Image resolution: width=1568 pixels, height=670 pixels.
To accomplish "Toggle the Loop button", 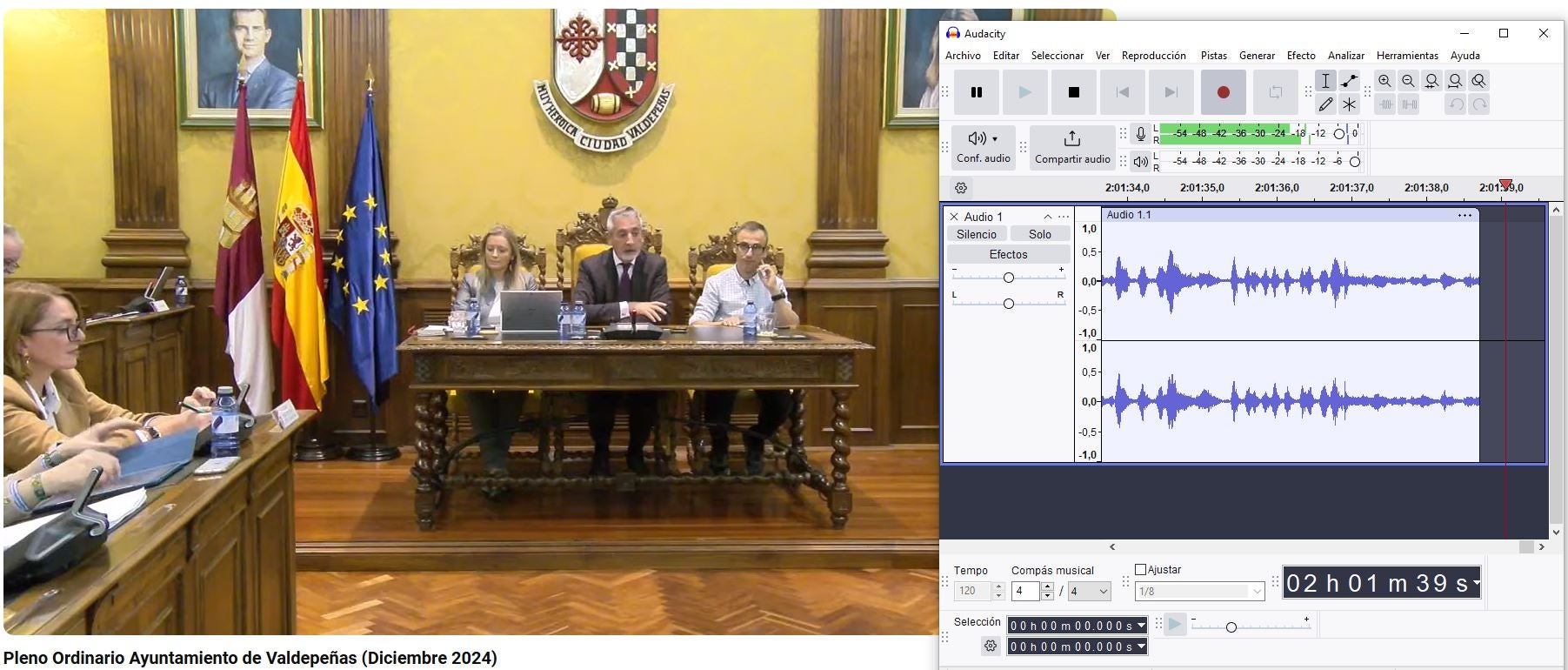I will pyautogui.click(x=1276, y=92).
